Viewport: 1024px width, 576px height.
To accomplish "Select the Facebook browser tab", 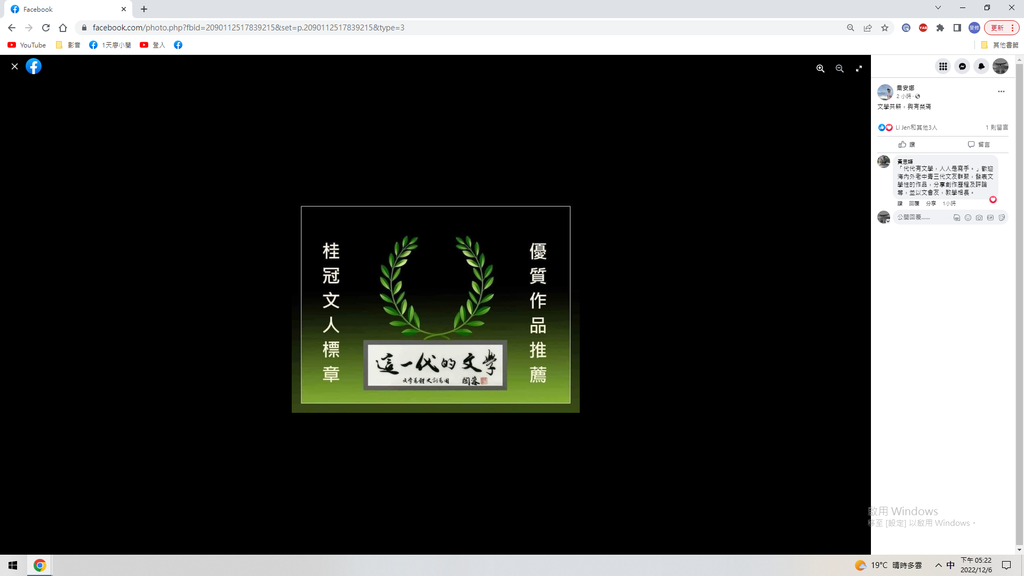I will [x=65, y=9].
